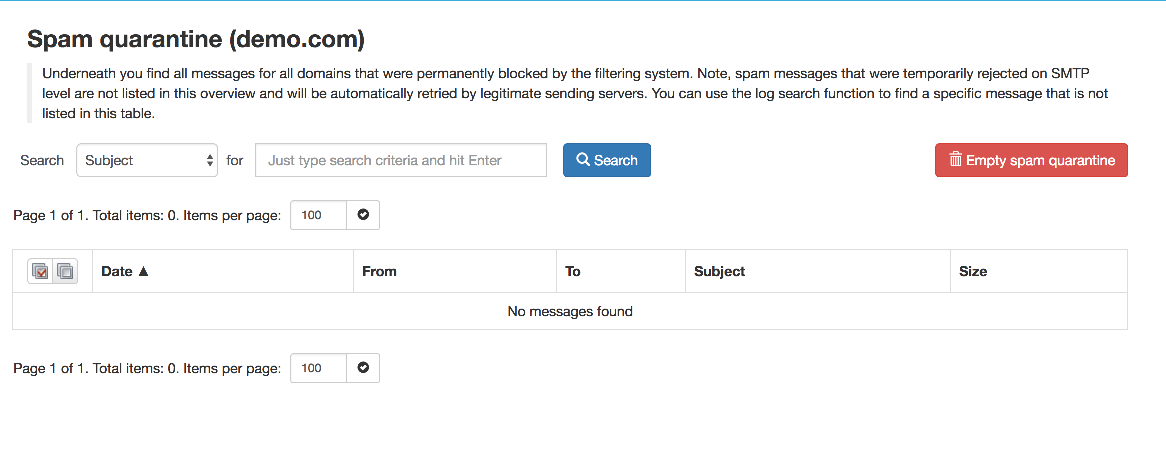The image size is (1166, 450).
Task: Click the up-down arrows of Subject selector
Action: click(209, 160)
